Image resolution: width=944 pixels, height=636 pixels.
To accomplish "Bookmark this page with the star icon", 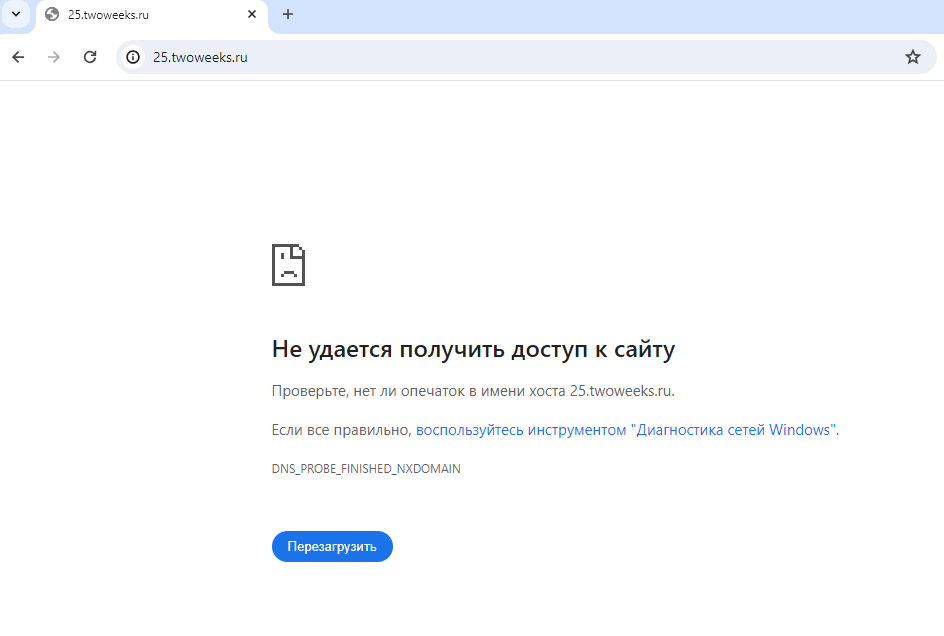I will pyautogui.click(x=913, y=57).
